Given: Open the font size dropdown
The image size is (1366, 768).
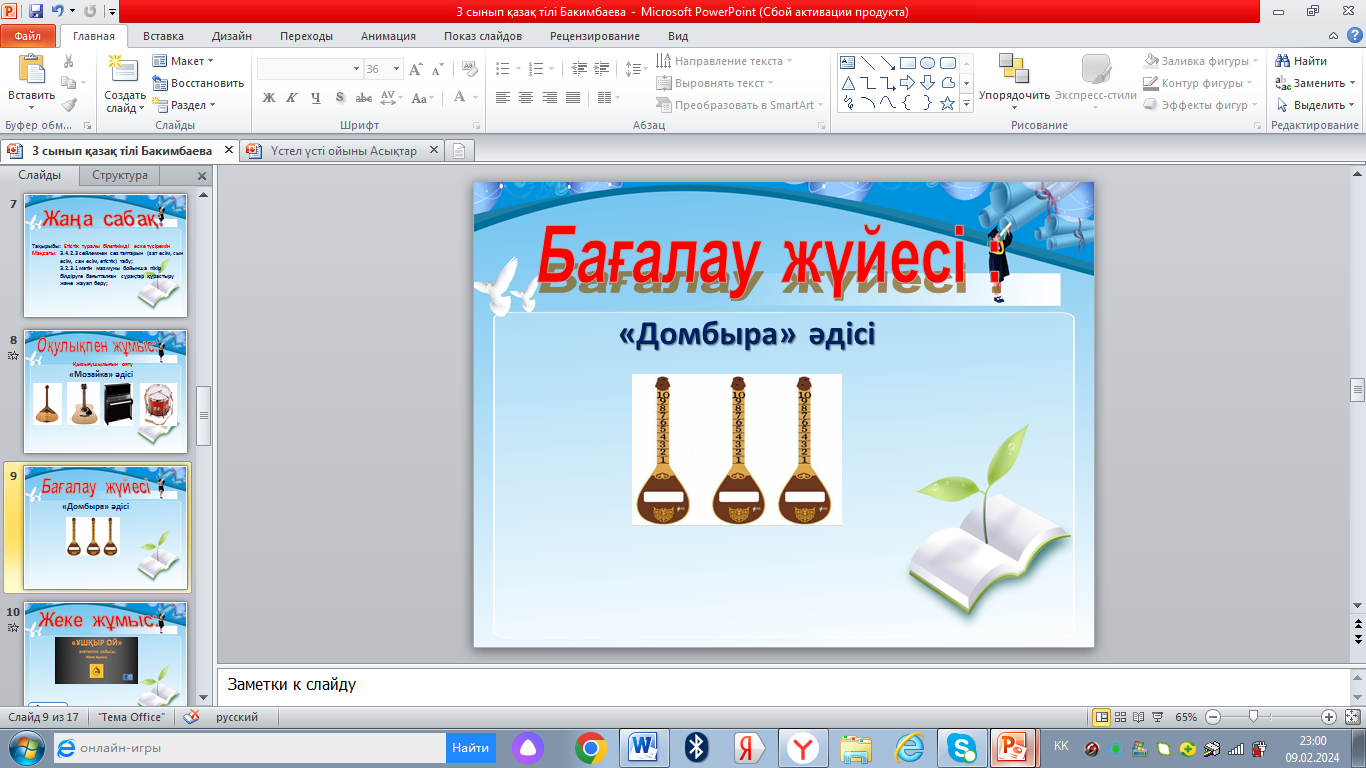Looking at the screenshot, I should (x=397, y=69).
